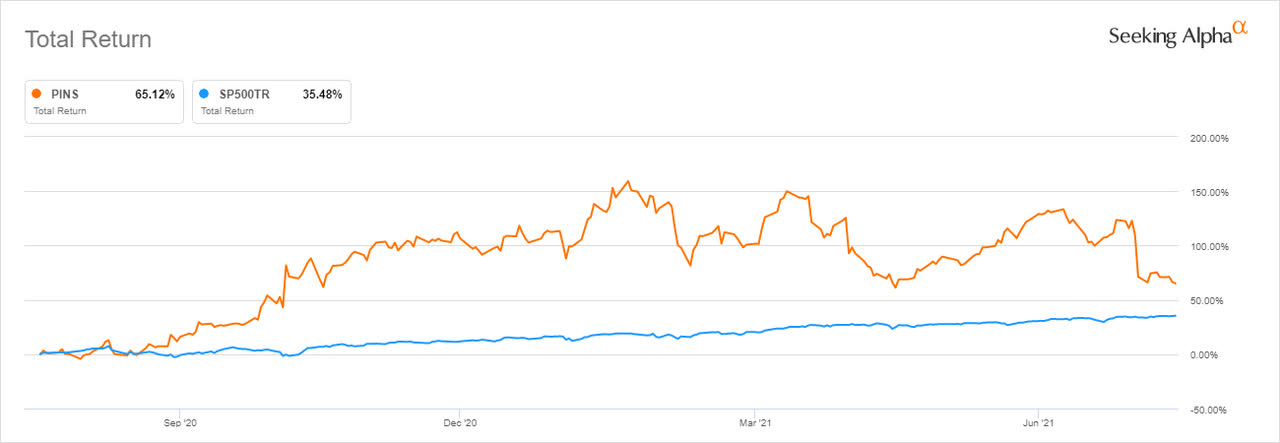Click the 150.00% y-axis label
The image size is (1280, 443).
[x=1203, y=193]
